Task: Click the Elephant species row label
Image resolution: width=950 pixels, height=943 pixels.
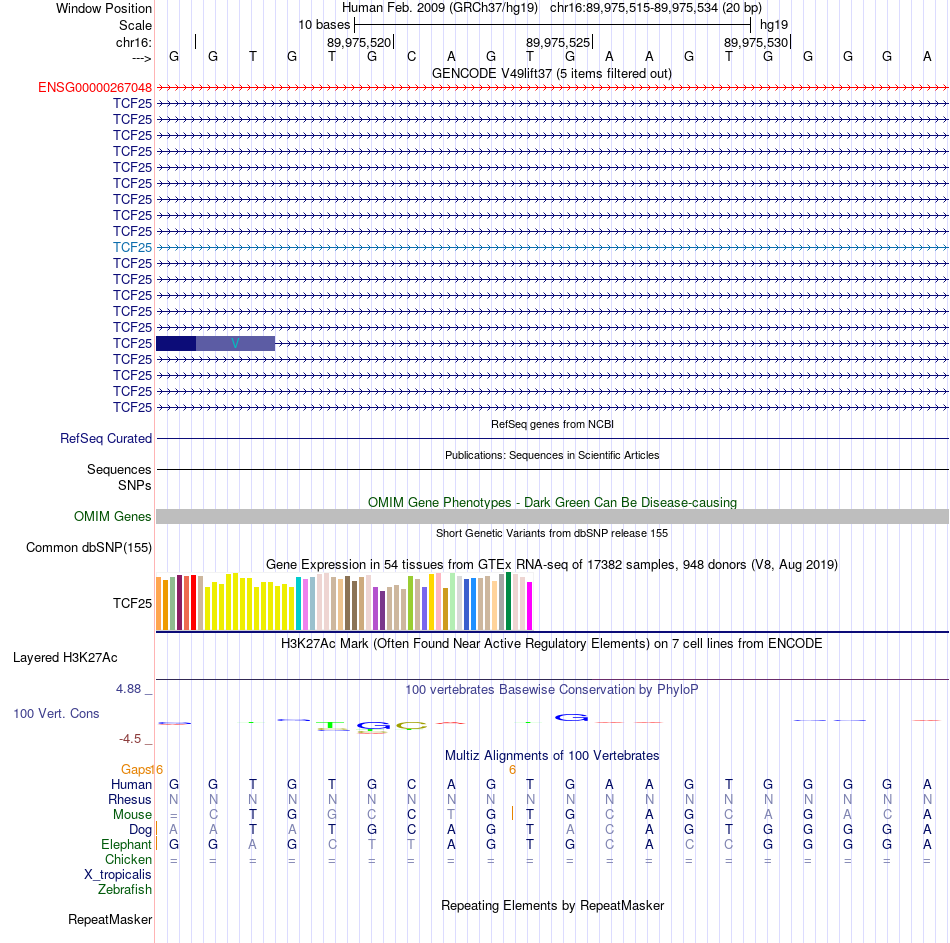Action: 126,844
